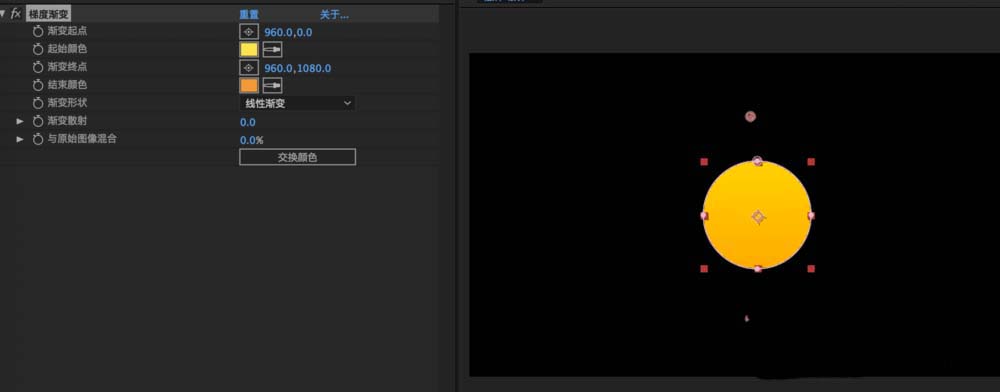
Task: Click 与原始图像混合 value 0.0%
Action: click(251, 140)
